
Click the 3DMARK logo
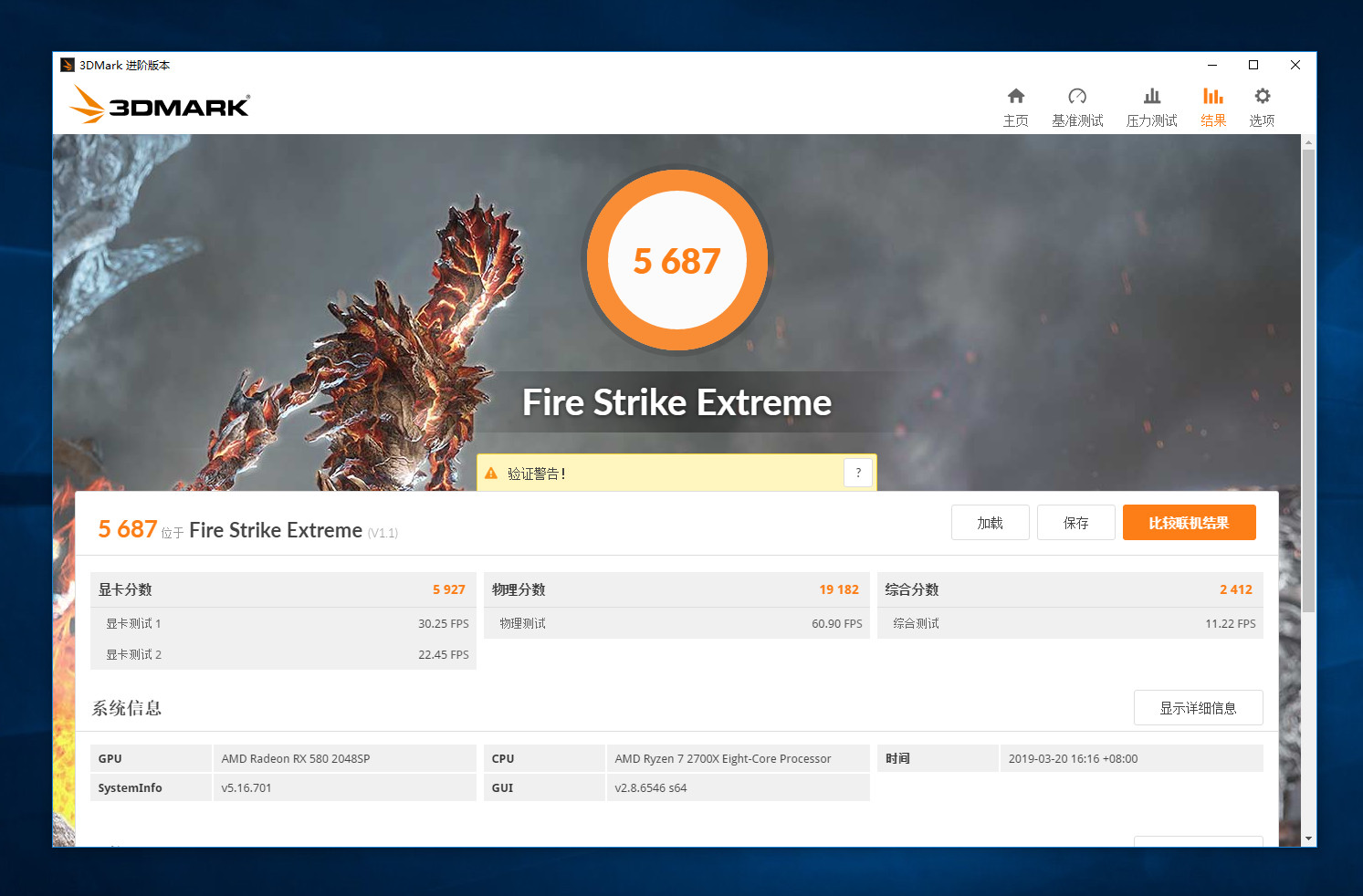pyautogui.click(x=159, y=105)
